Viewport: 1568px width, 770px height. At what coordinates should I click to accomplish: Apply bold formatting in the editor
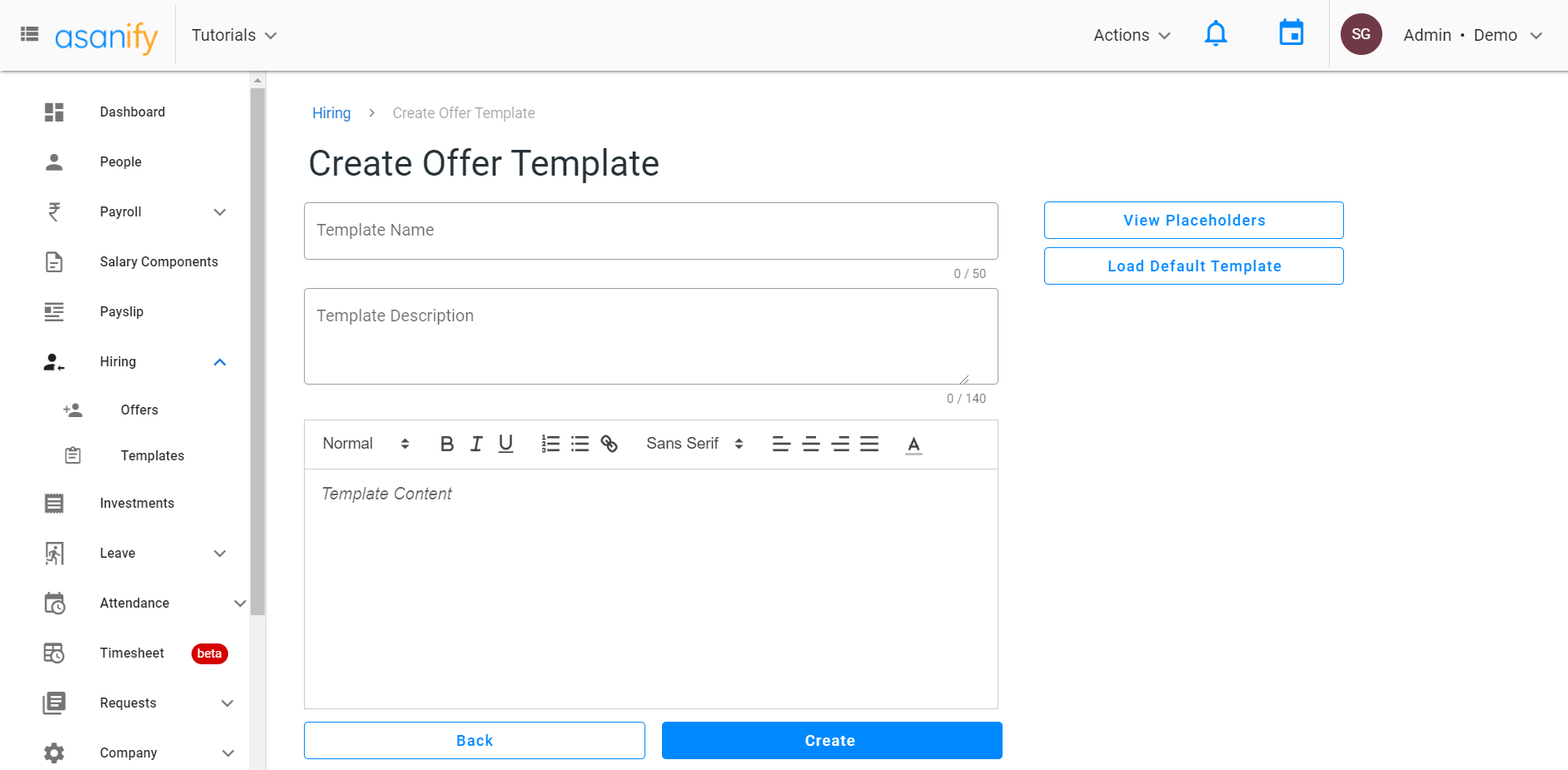(x=447, y=444)
